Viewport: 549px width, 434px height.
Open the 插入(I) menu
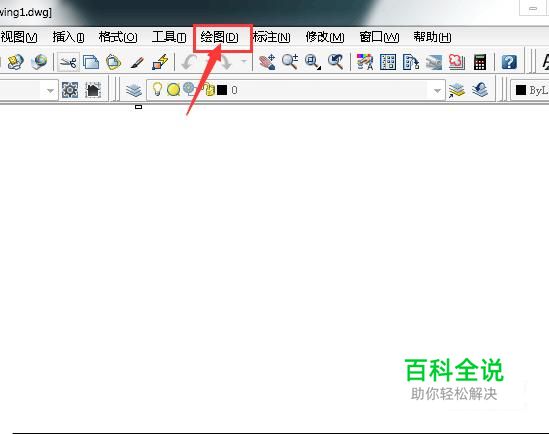[68, 37]
